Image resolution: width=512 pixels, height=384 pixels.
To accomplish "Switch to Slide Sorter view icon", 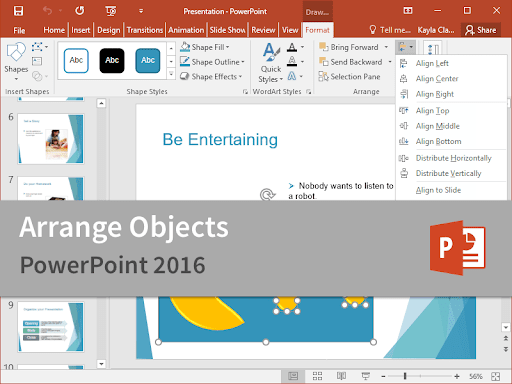I will [x=317, y=376].
